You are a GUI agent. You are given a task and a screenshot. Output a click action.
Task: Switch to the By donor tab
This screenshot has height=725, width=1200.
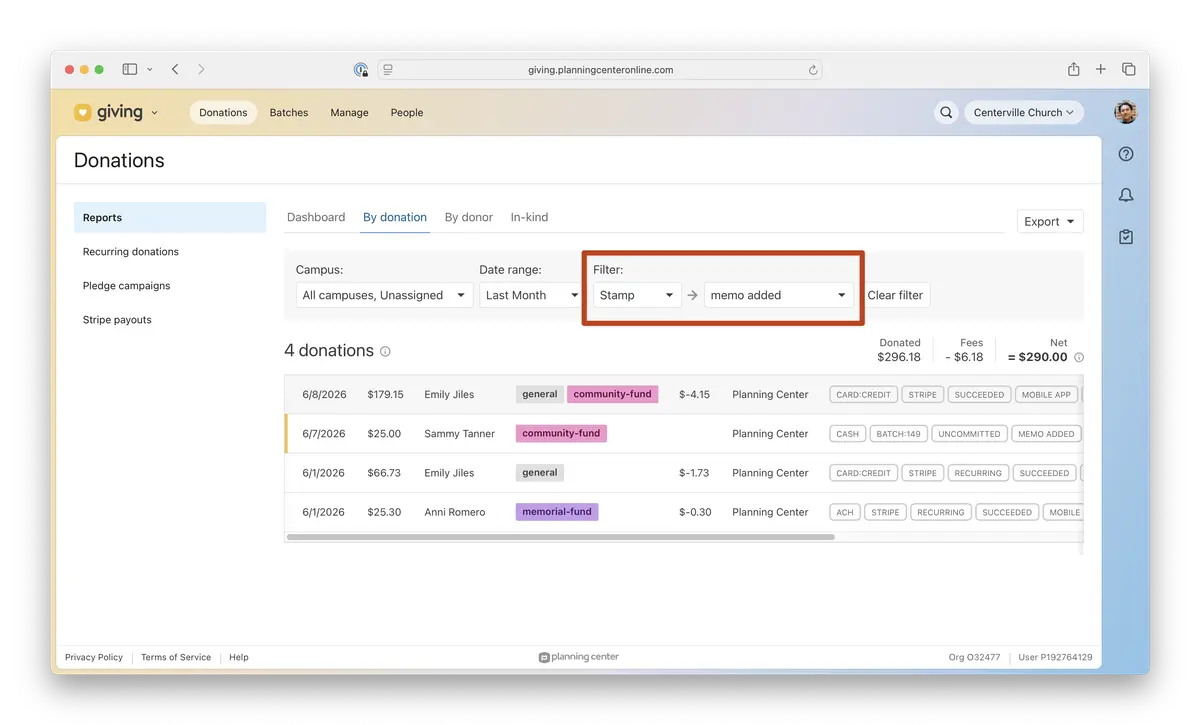click(x=469, y=217)
